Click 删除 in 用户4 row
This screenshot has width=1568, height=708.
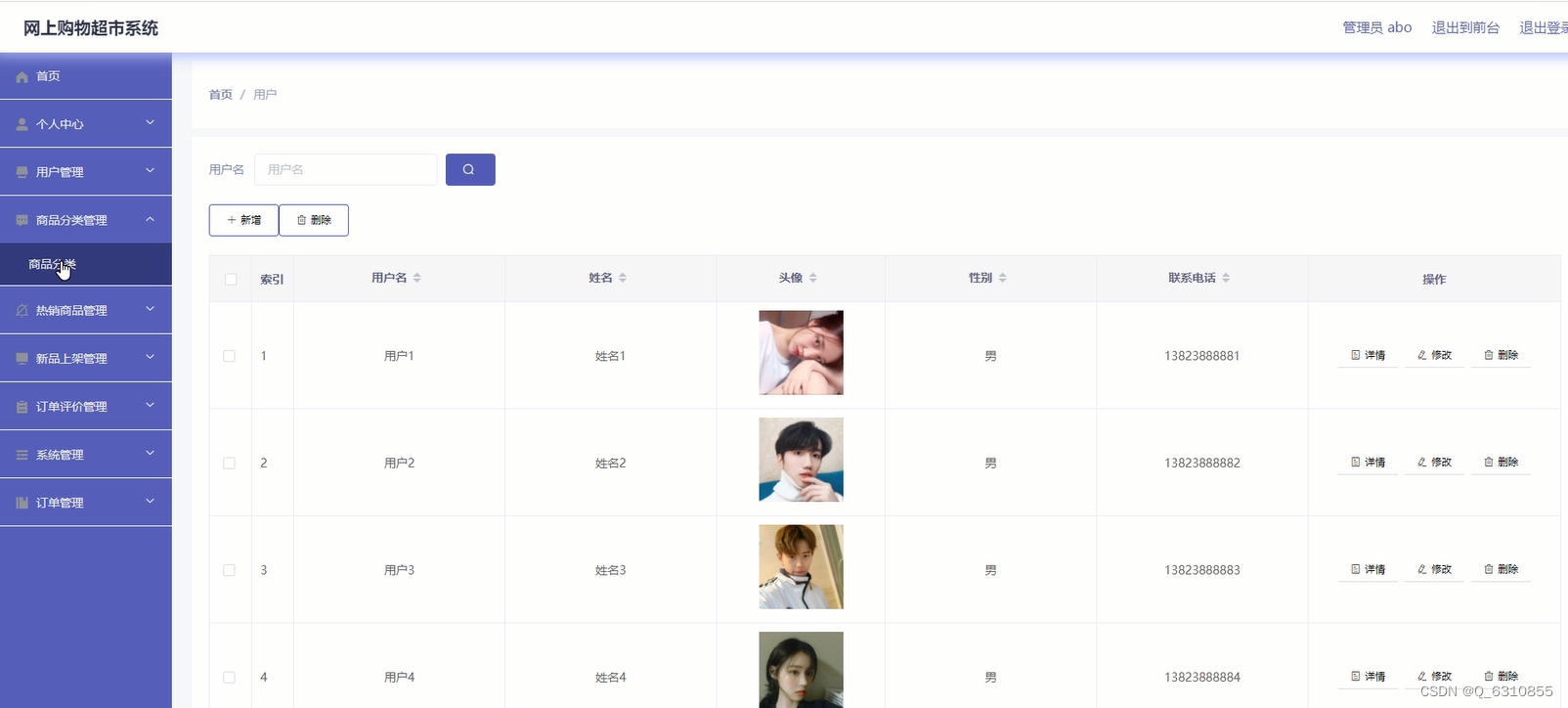click(1501, 676)
